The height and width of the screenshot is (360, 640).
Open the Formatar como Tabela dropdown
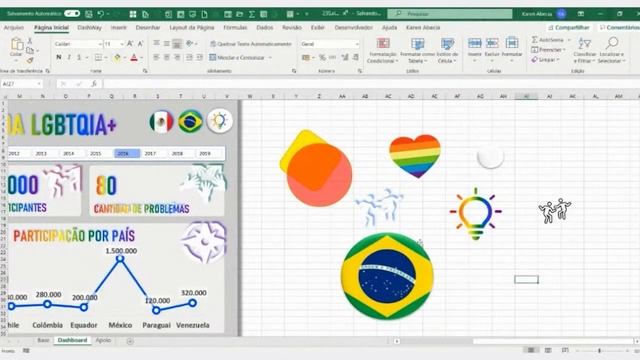coord(417,51)
